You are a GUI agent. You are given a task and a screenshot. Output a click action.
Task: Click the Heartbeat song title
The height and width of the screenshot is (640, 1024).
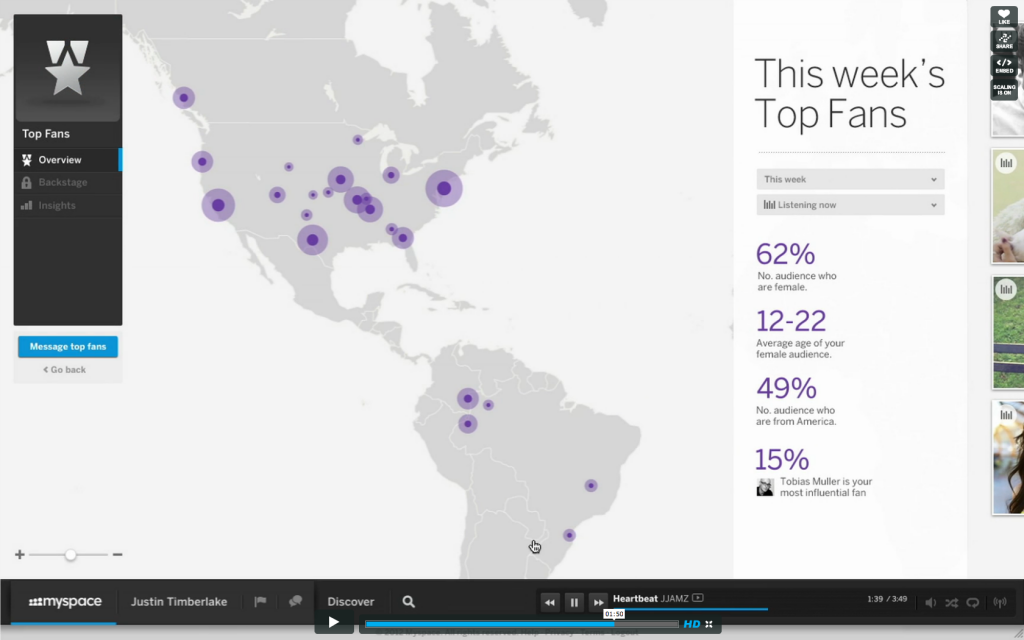[x=635, y=598]
